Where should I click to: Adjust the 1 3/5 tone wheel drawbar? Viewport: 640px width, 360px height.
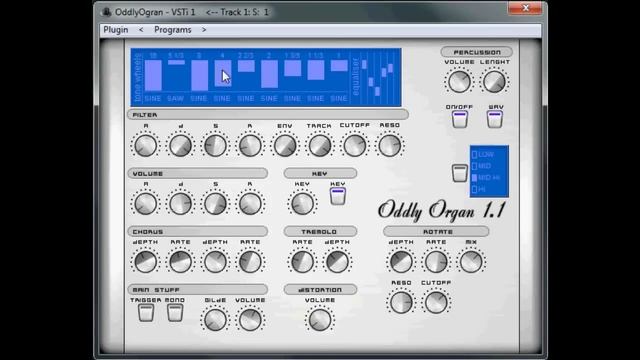(293, 68)
